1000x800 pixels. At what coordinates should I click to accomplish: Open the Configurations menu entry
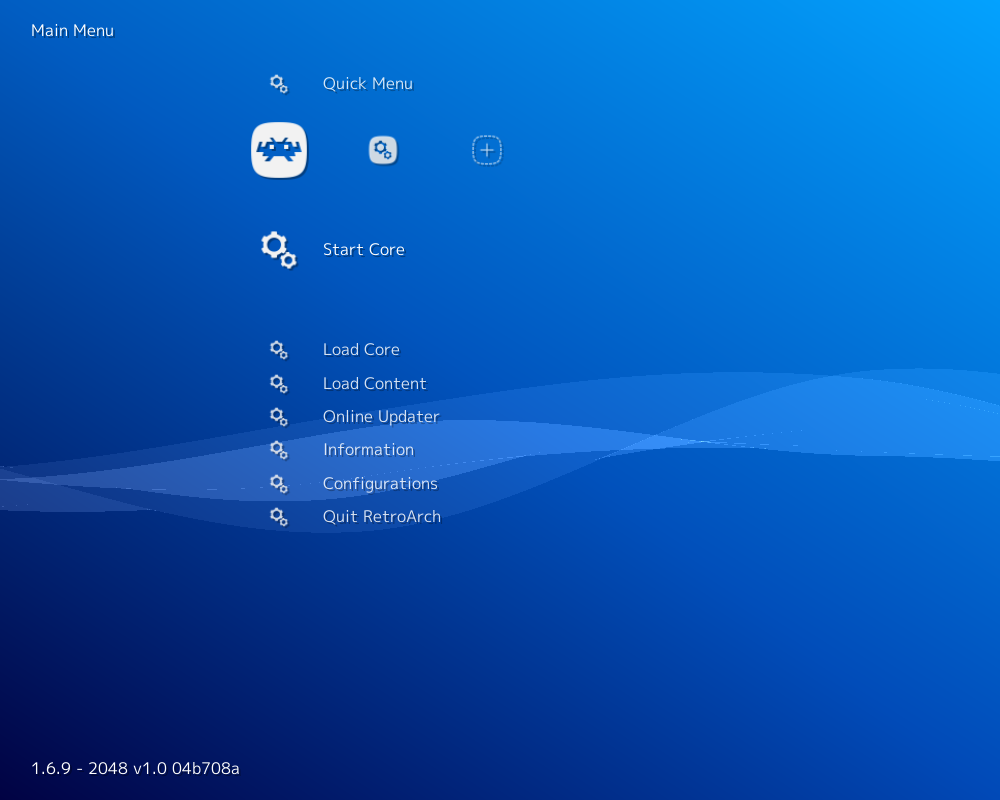[x=380, y=484]
